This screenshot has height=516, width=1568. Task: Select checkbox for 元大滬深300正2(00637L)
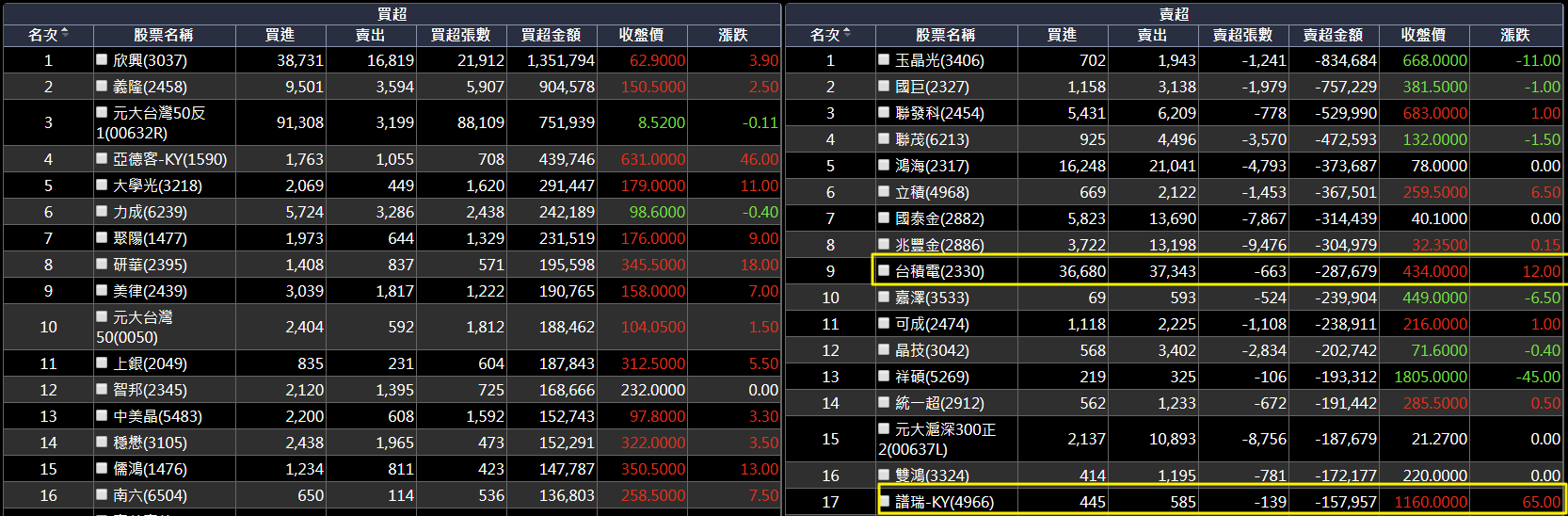click(x=884, y=428)
